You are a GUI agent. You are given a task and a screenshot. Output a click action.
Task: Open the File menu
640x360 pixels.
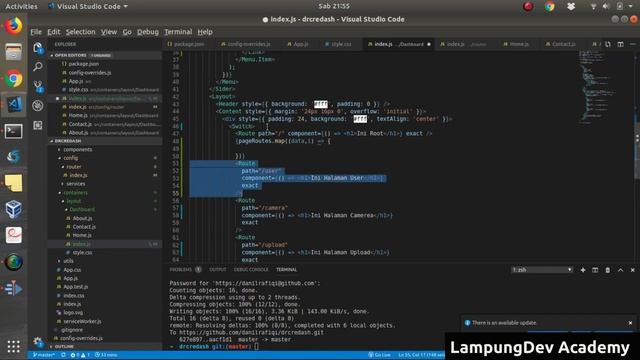[x=36, y=32]
